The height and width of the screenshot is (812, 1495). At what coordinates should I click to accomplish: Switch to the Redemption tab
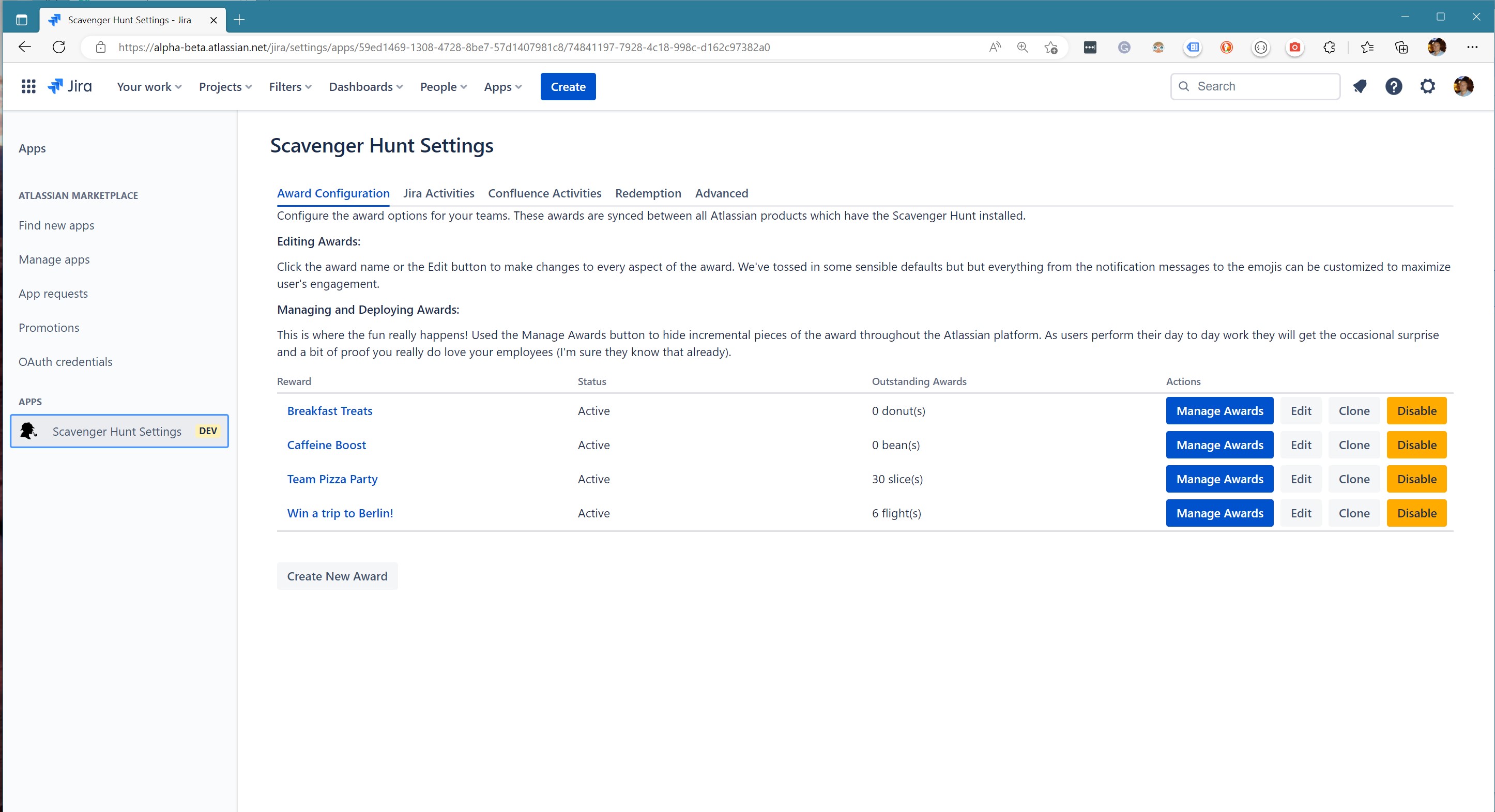pos(648,193)
